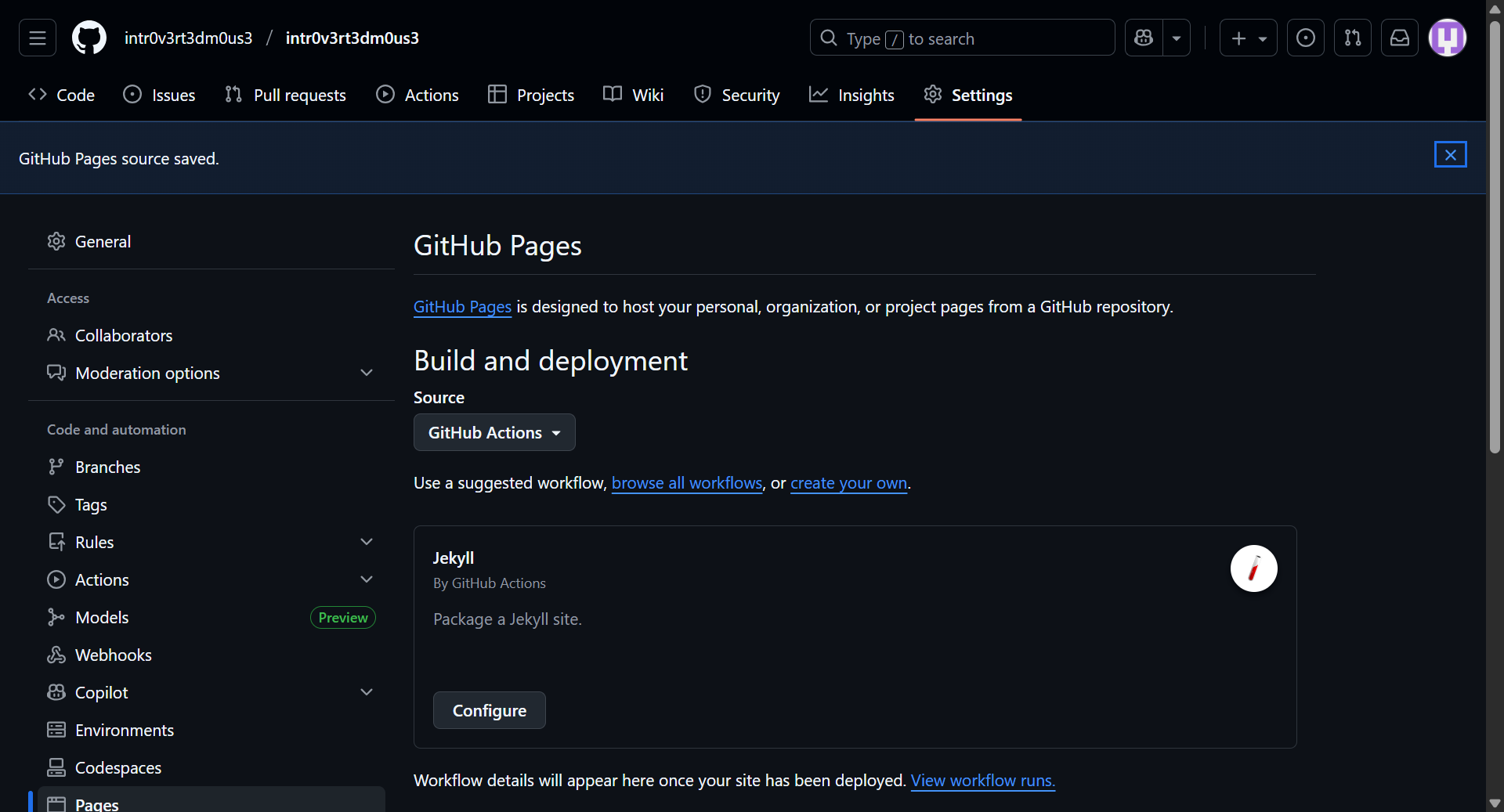Open the notifications inbox icon
Screen dimensions: 1504x812
pos(1399,38)
